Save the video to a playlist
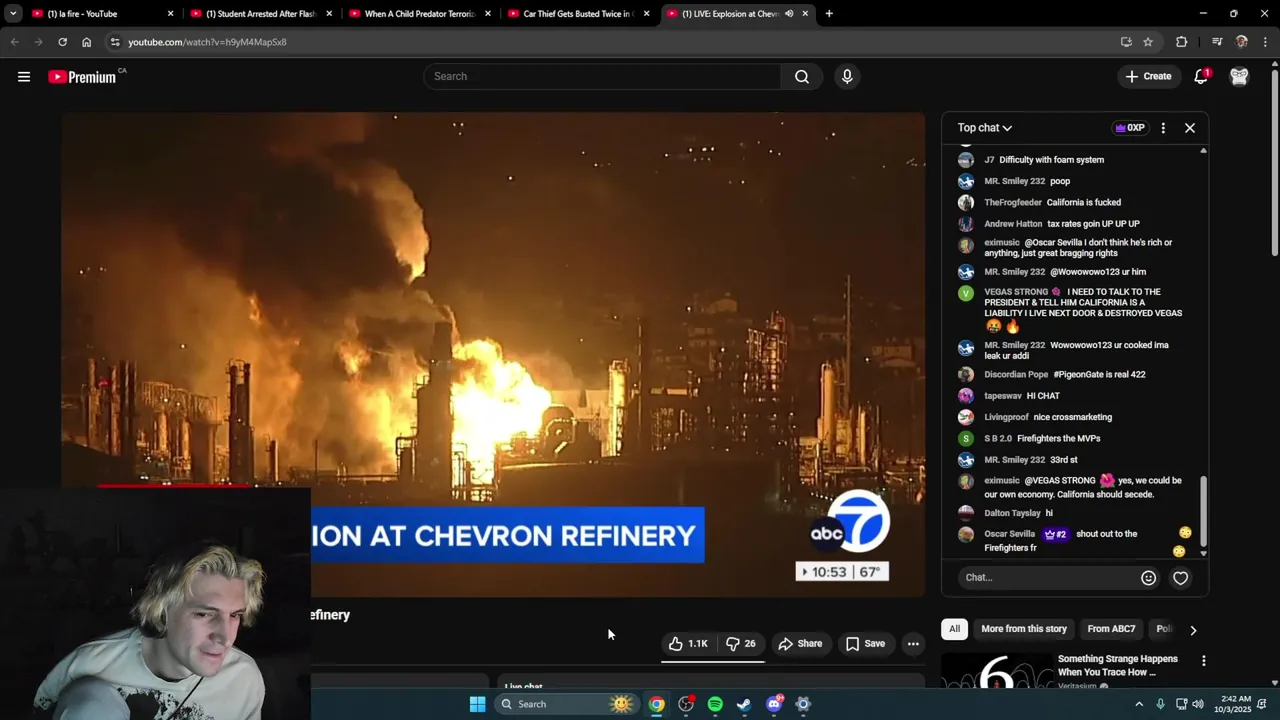Image resolution: width=1280 pixels, height=720 pixels. pyautogui.click(x=866, y=644)
